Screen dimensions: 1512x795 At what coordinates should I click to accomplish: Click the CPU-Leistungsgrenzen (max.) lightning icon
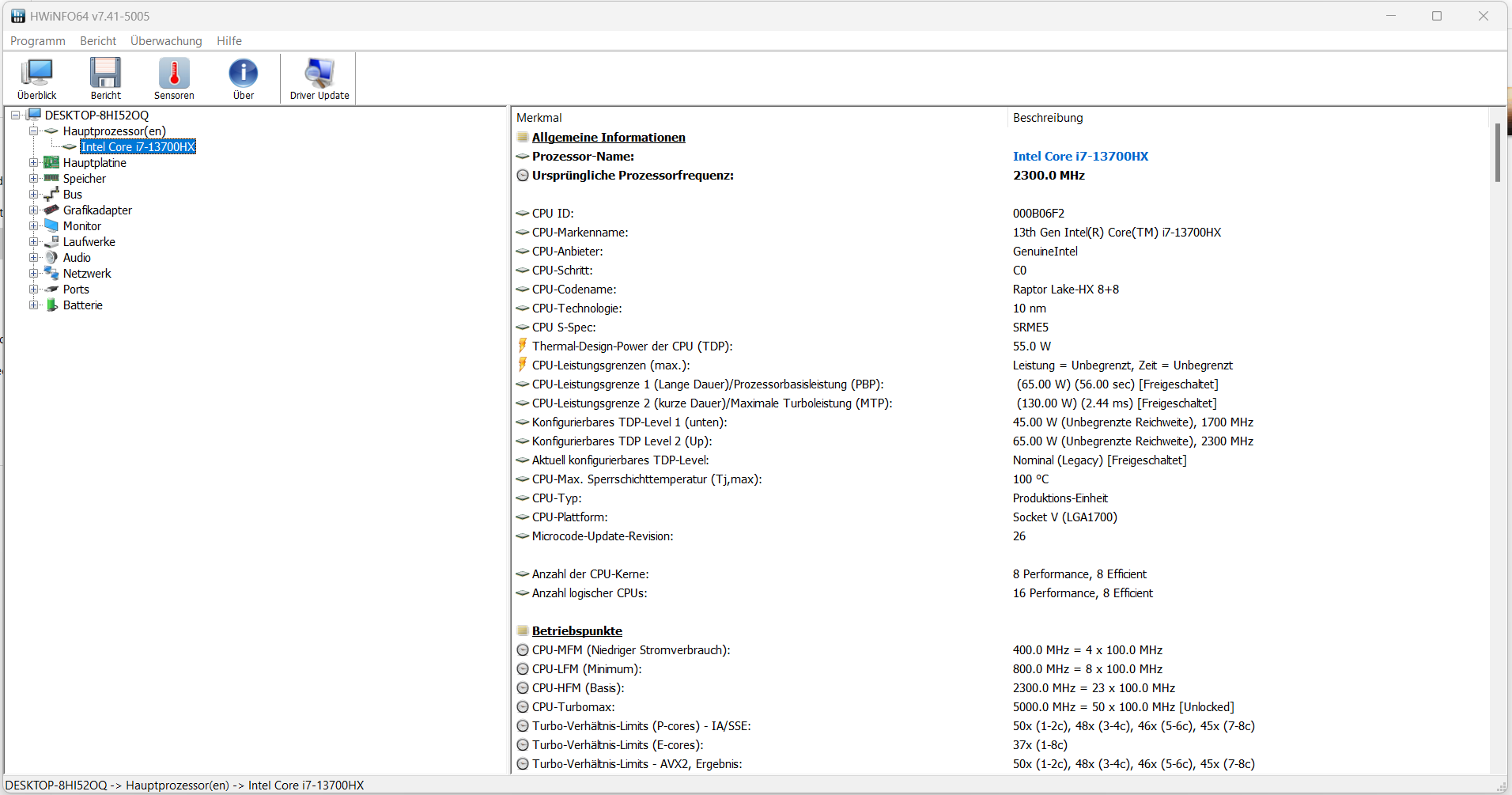523,365
